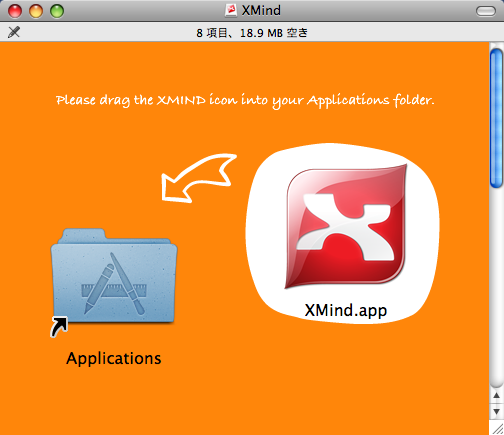The height and width of the screenshot is (435, 504).
Task: Click the green zoom window button
Action: click(57, 11)
